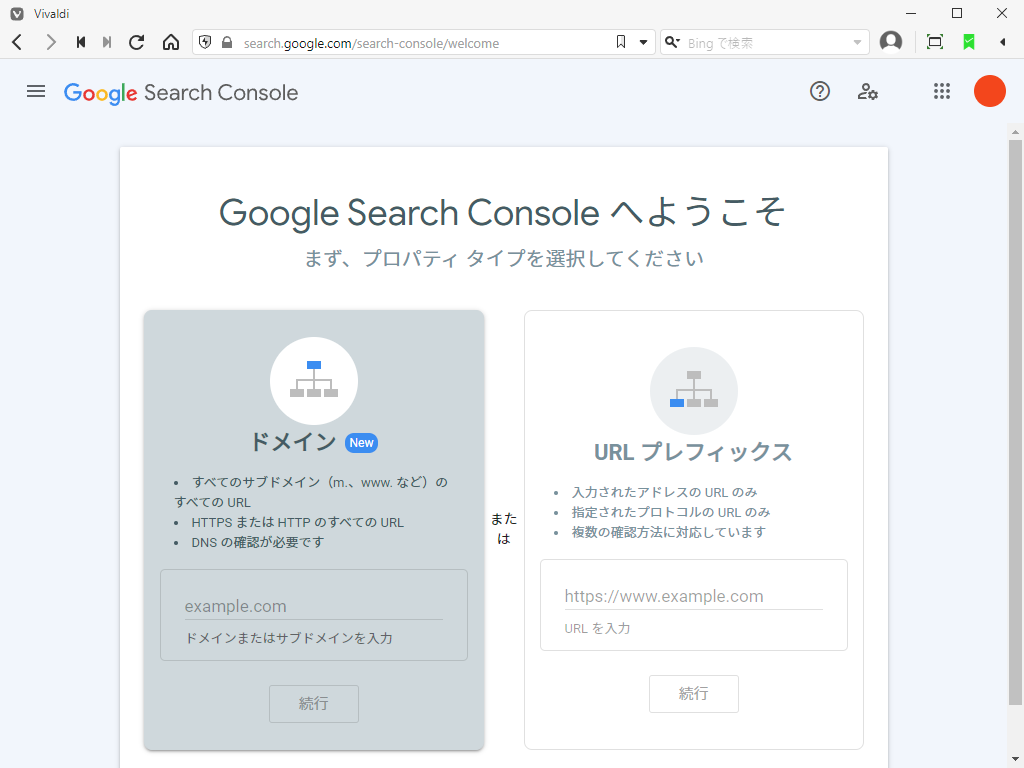Click text 複数の確認方法に対応しています
1024x768 pixels.
point(669,532)
